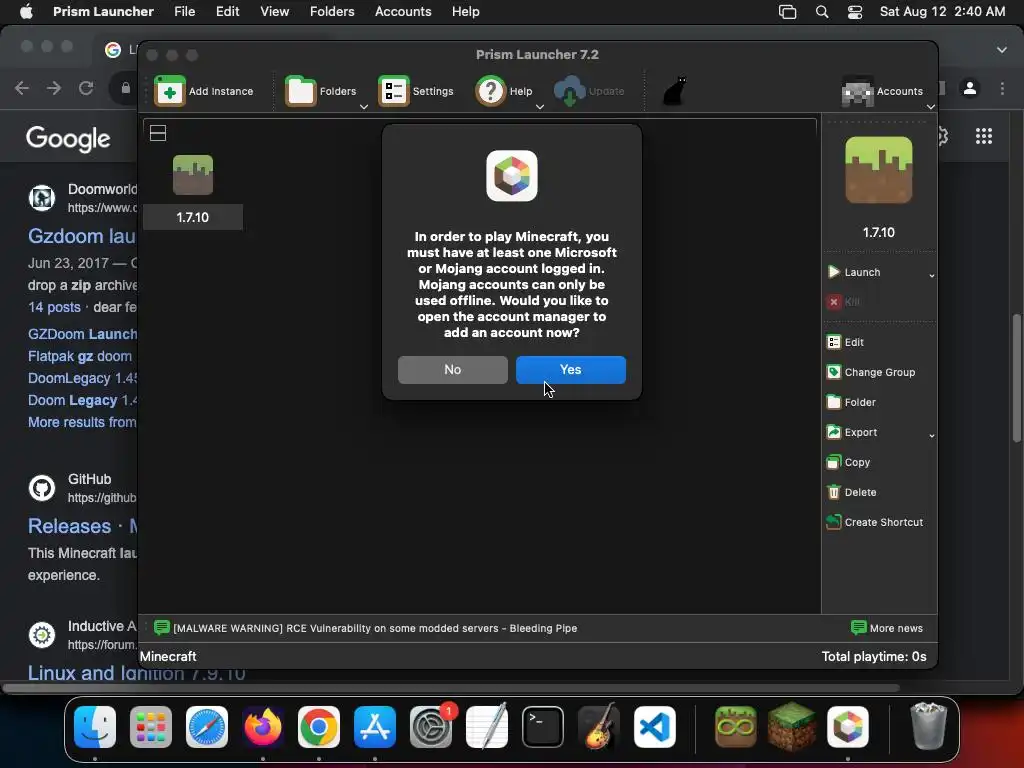This screenshot has width=1024, height=768.
Task: Click the black cat icon
Action: point(675,91)
